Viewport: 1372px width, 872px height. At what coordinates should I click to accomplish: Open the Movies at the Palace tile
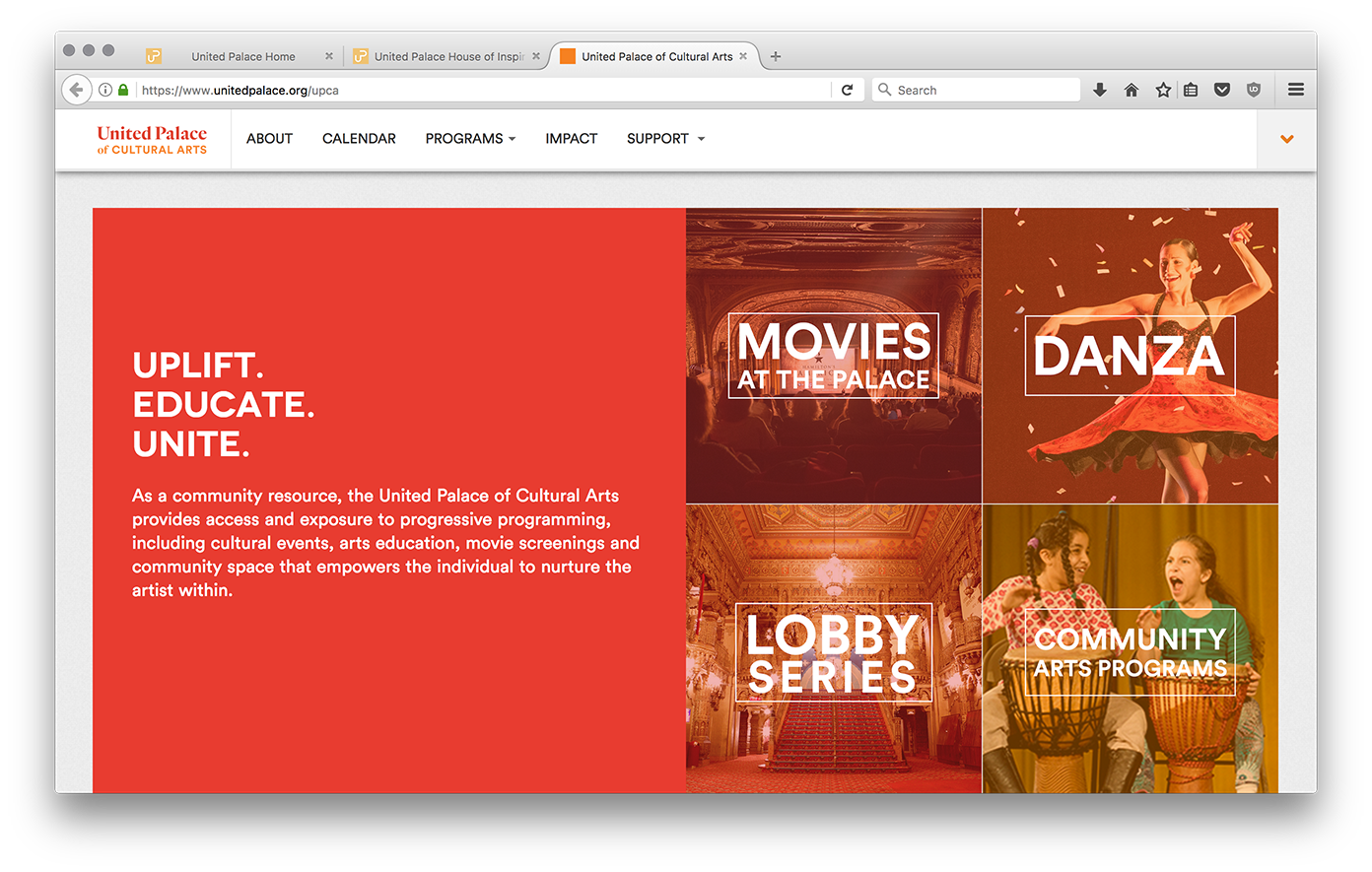(x=834, y=356)
